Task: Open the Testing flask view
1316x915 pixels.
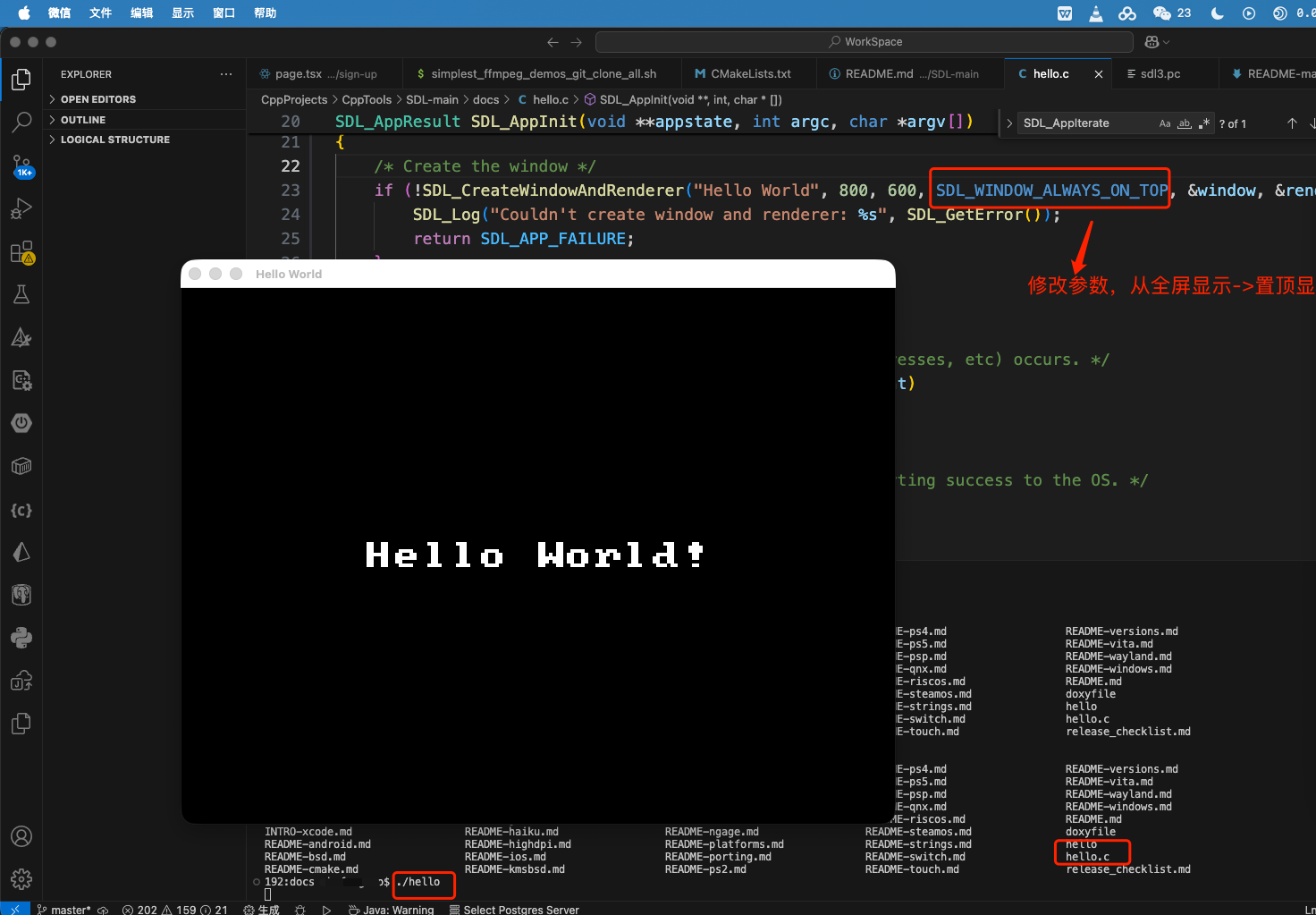Action: click(21, 294)
